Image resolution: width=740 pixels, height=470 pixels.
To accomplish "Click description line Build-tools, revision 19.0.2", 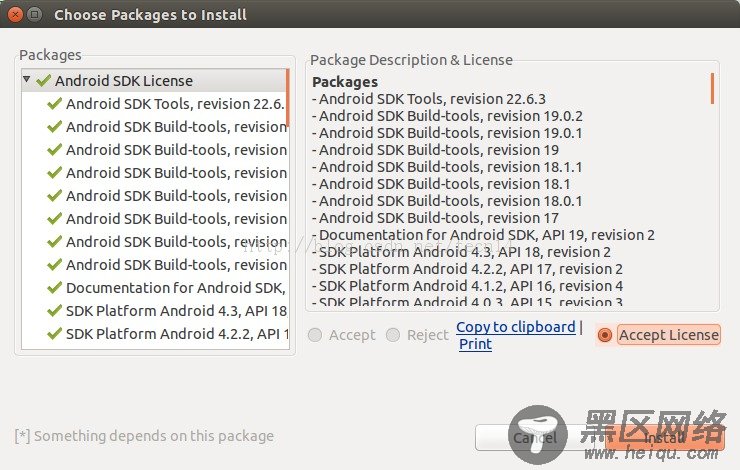I will pyautogui.click(x=447, y=116).
